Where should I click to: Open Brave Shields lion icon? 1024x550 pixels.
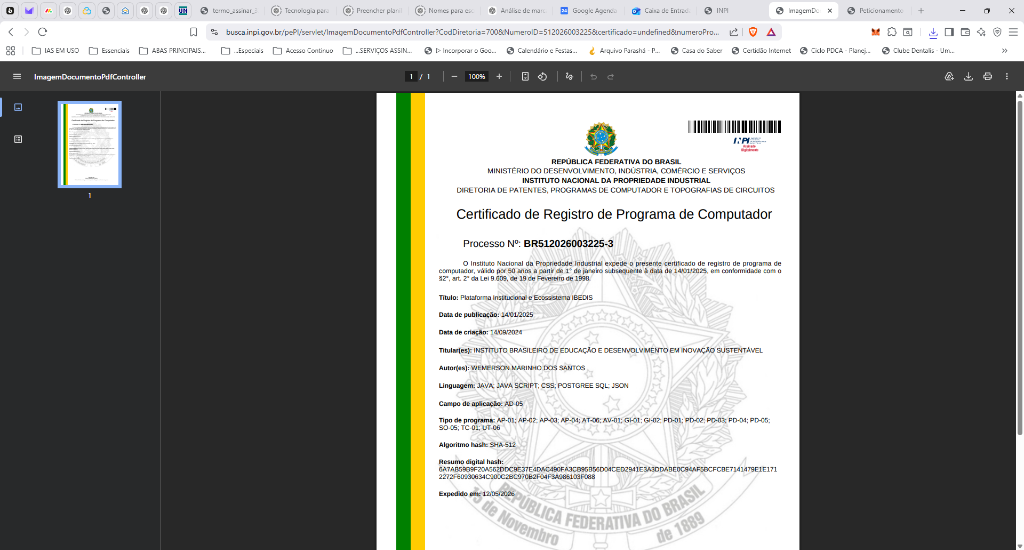753,31
